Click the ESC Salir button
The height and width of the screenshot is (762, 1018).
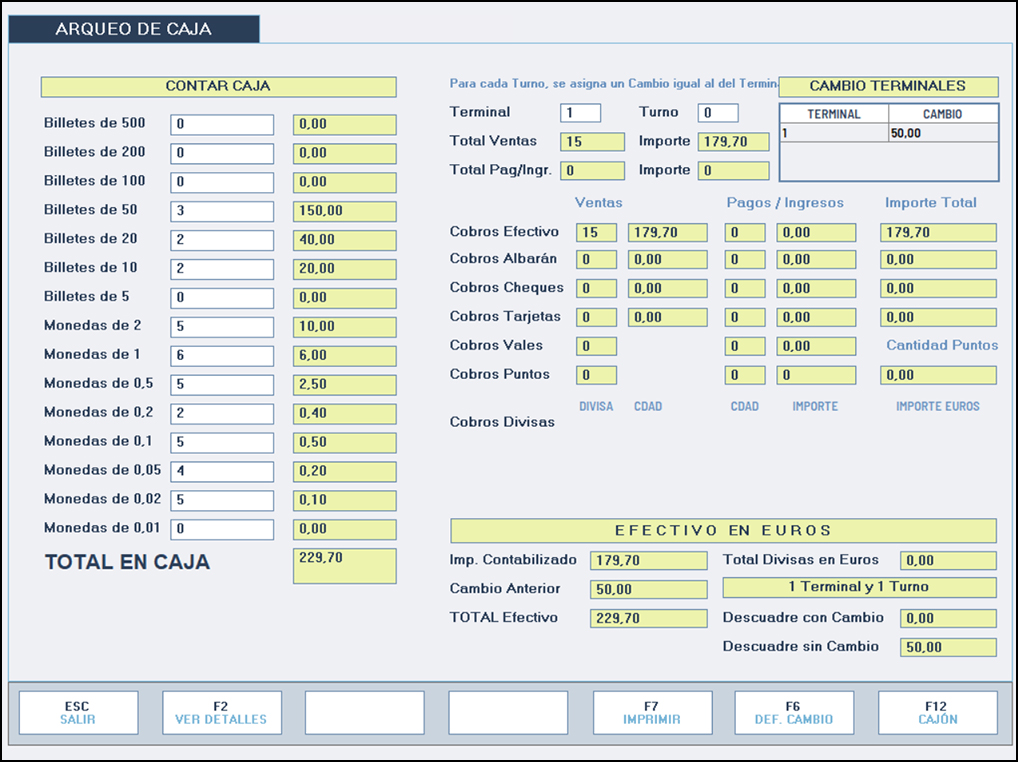point(78,712)
